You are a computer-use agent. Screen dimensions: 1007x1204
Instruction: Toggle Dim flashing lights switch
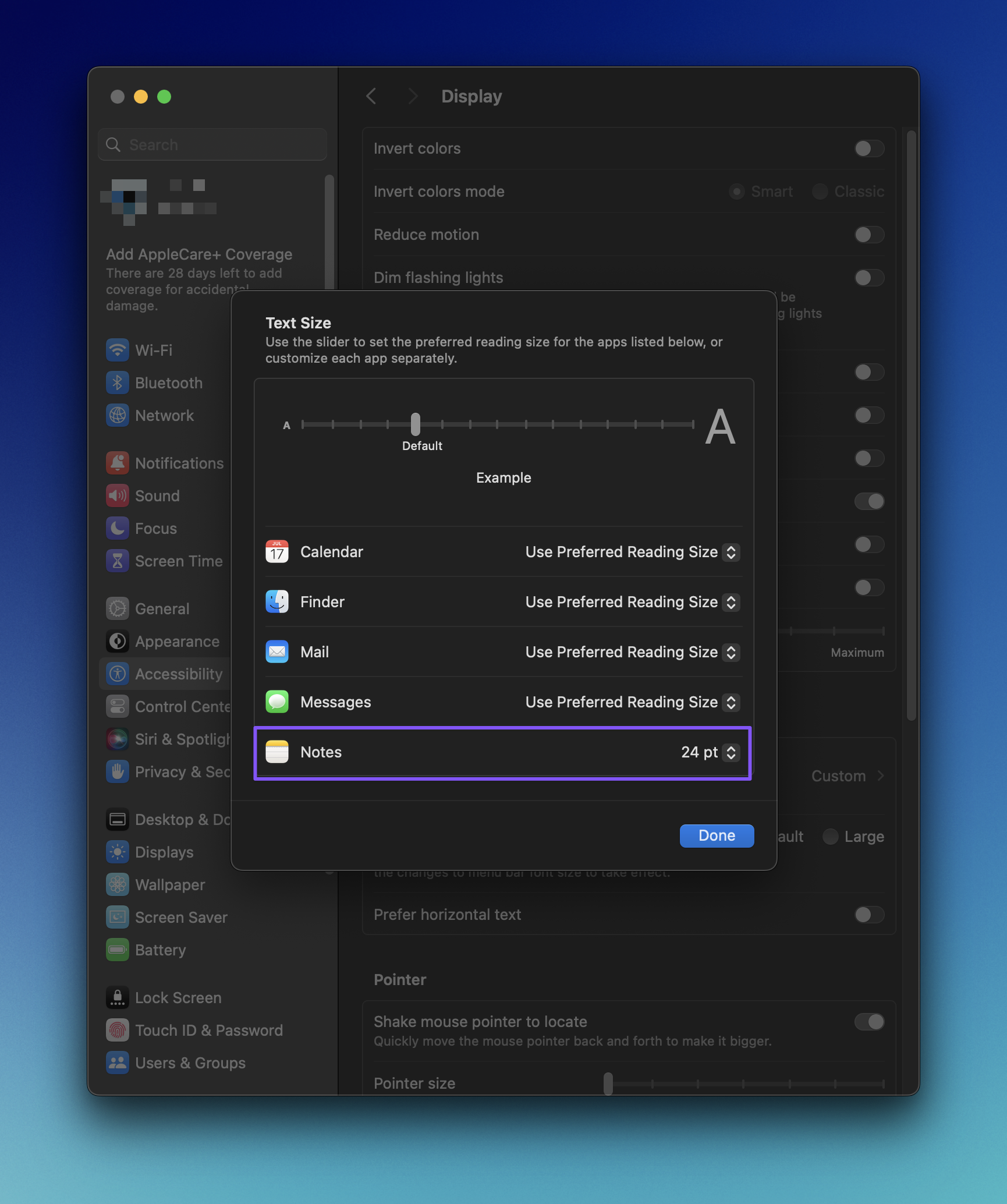point(869,278)
